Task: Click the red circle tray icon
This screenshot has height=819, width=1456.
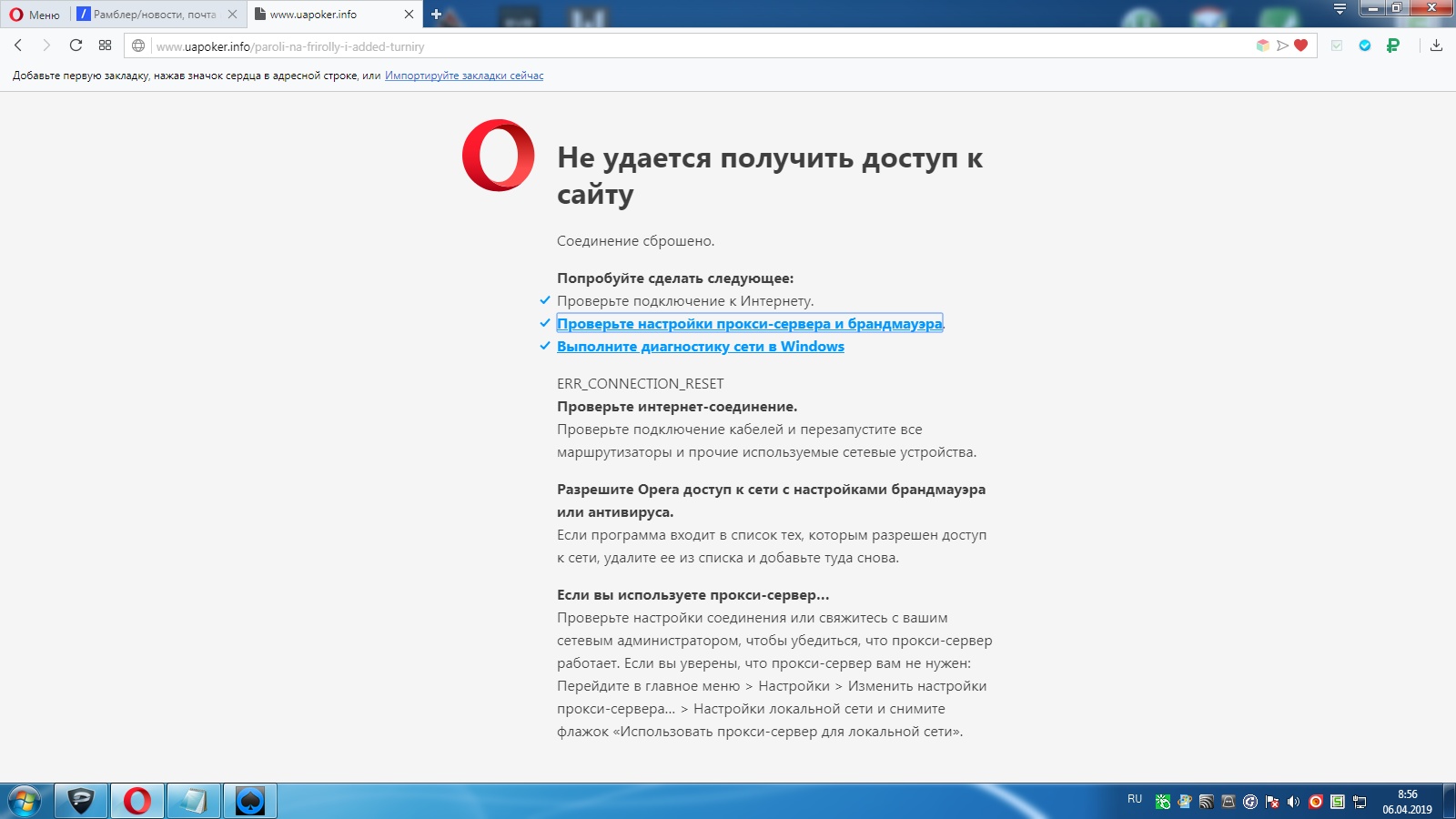Action: coord(1316,802)
